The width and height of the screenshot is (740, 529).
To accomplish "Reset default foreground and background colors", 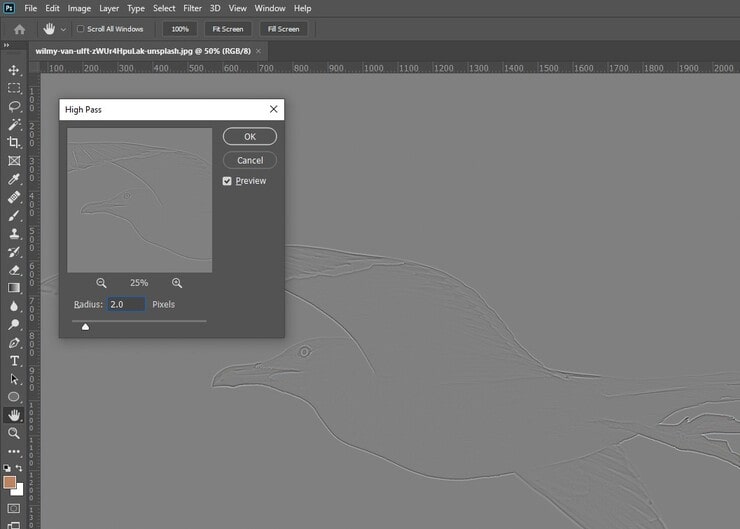I will (7, 468).
